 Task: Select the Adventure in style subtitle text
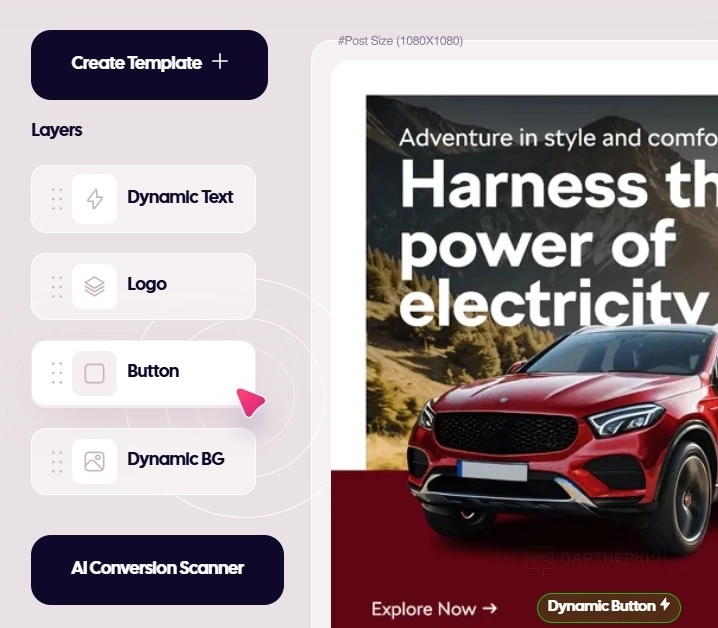pyautogui.click(x=559, y=138)
